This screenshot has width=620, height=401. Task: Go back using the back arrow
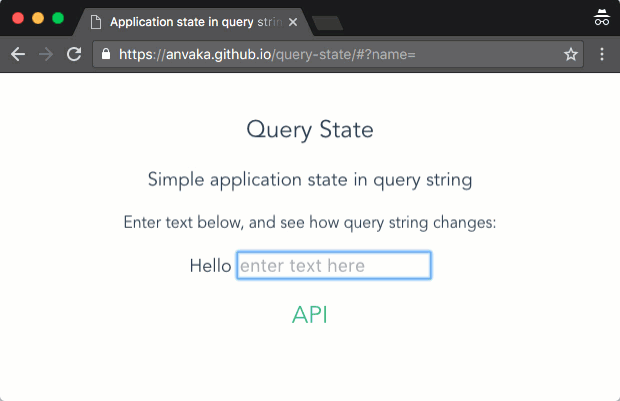17,55
